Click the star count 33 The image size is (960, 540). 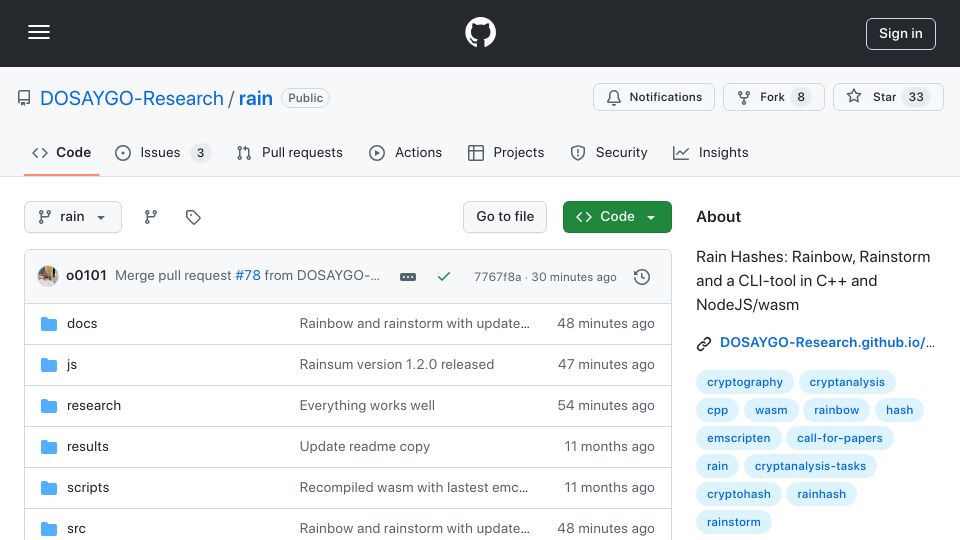pos(916,97)
